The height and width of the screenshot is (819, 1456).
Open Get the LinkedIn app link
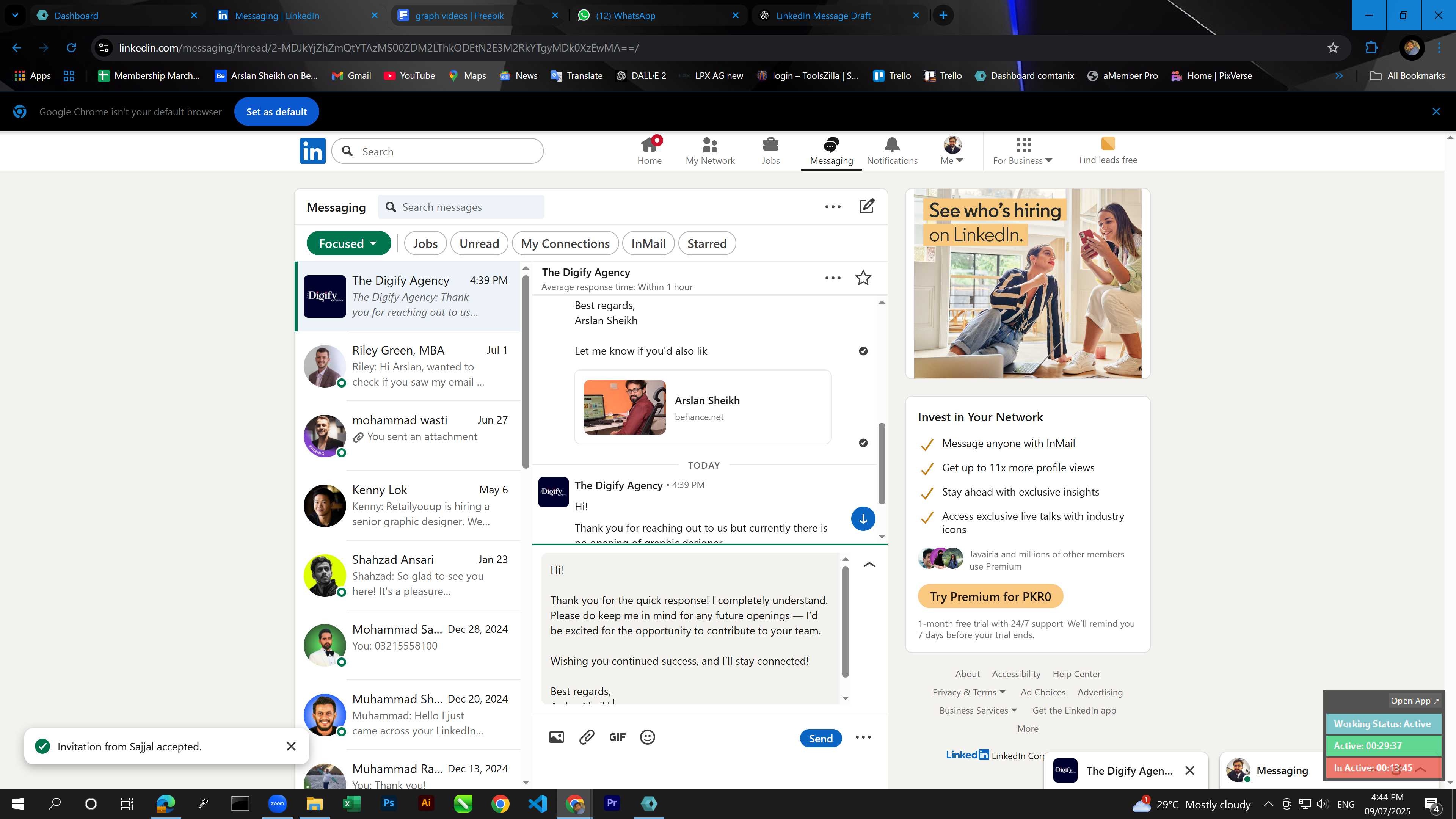[1074, 711]
